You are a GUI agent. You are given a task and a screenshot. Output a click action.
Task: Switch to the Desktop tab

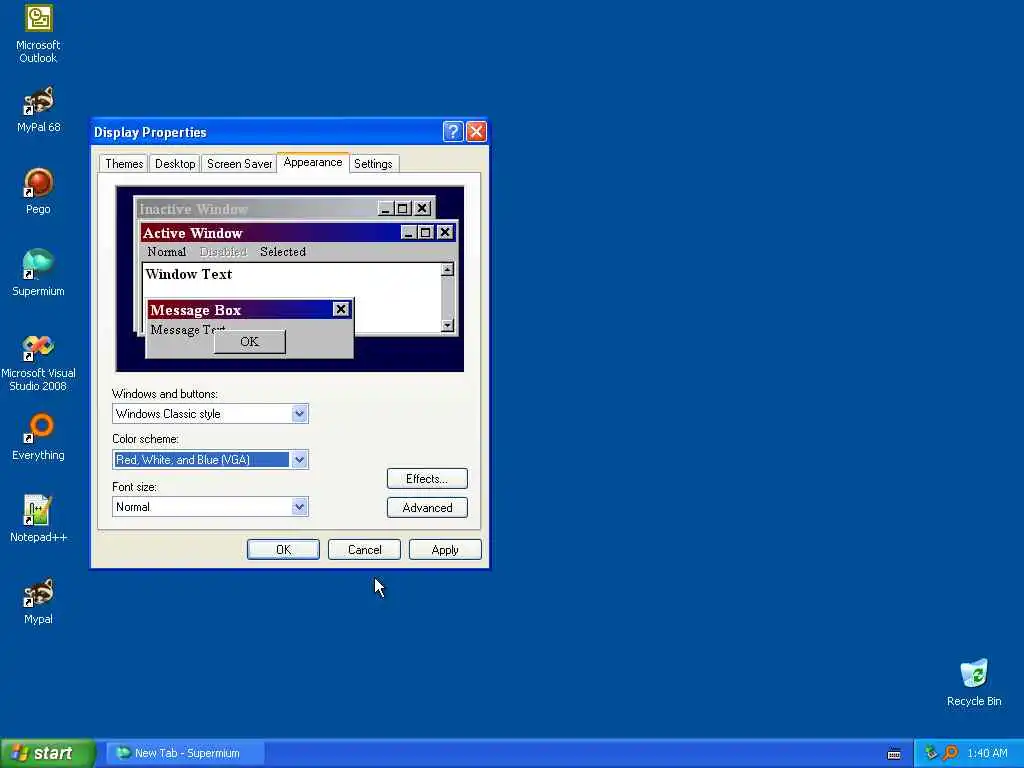[175, 164]
